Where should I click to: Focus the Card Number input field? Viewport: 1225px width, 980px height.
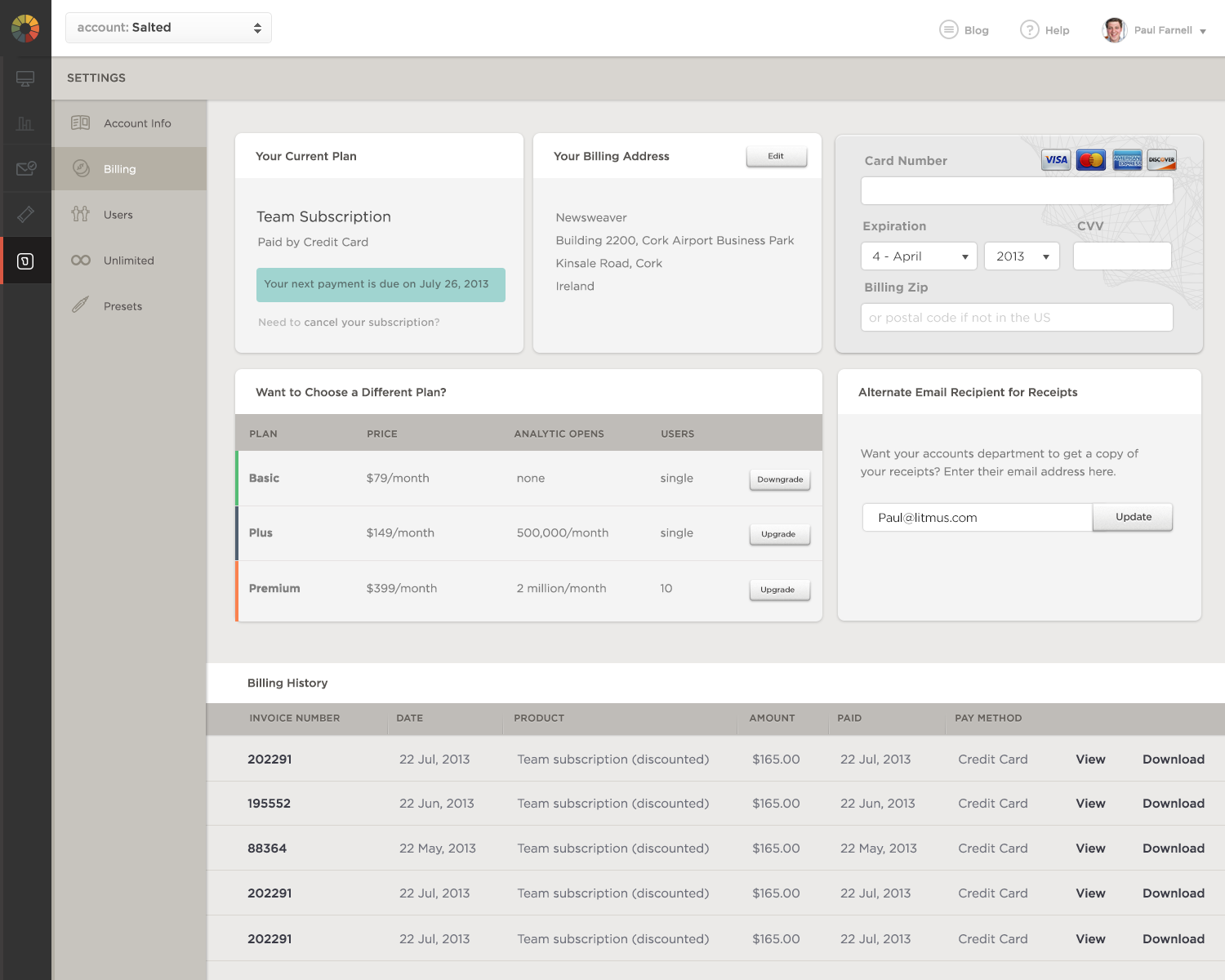1017,191
